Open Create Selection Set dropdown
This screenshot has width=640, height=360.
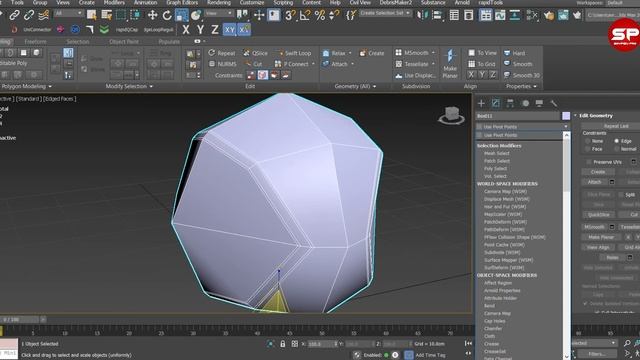tap(385, 13)
